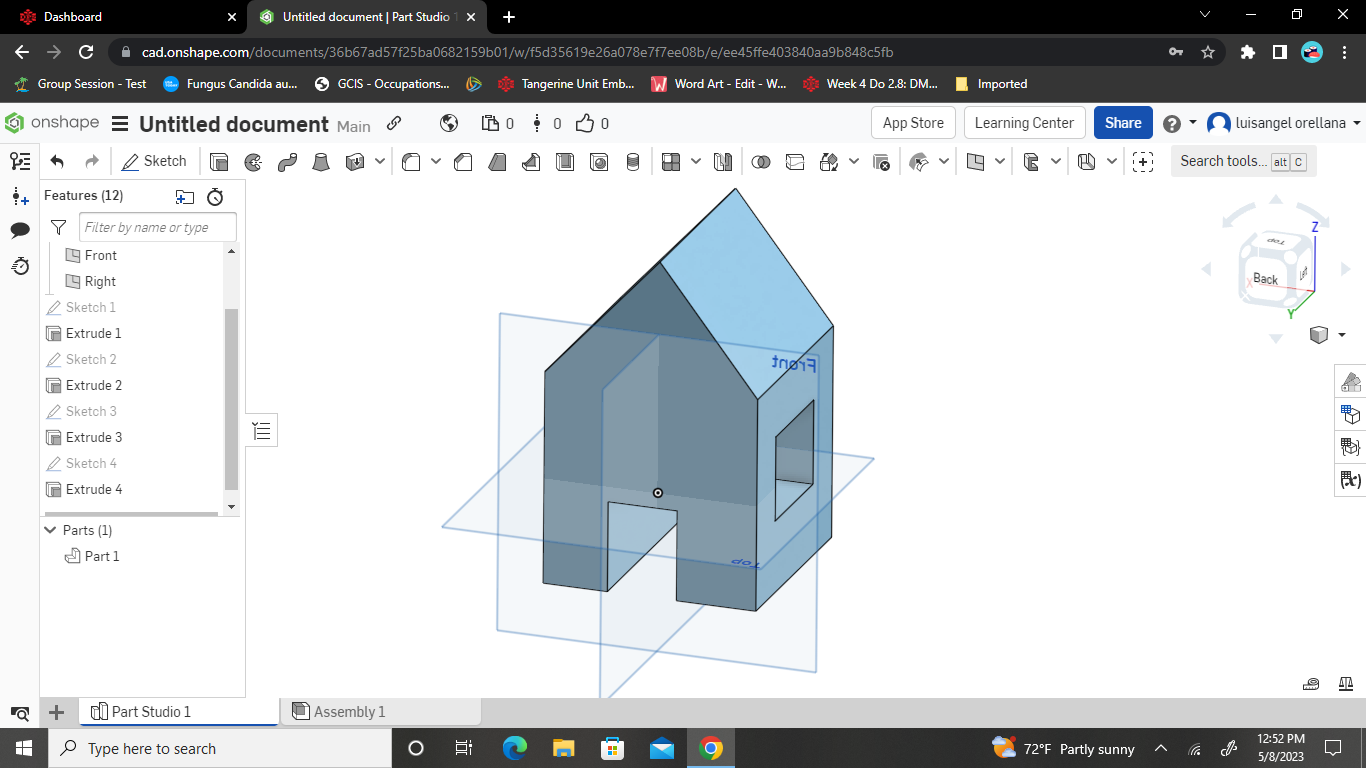The image size is (1366, 768).
Task: Click the Filter by name or type field
Action: pyautogui.click(x=157, y=227)
